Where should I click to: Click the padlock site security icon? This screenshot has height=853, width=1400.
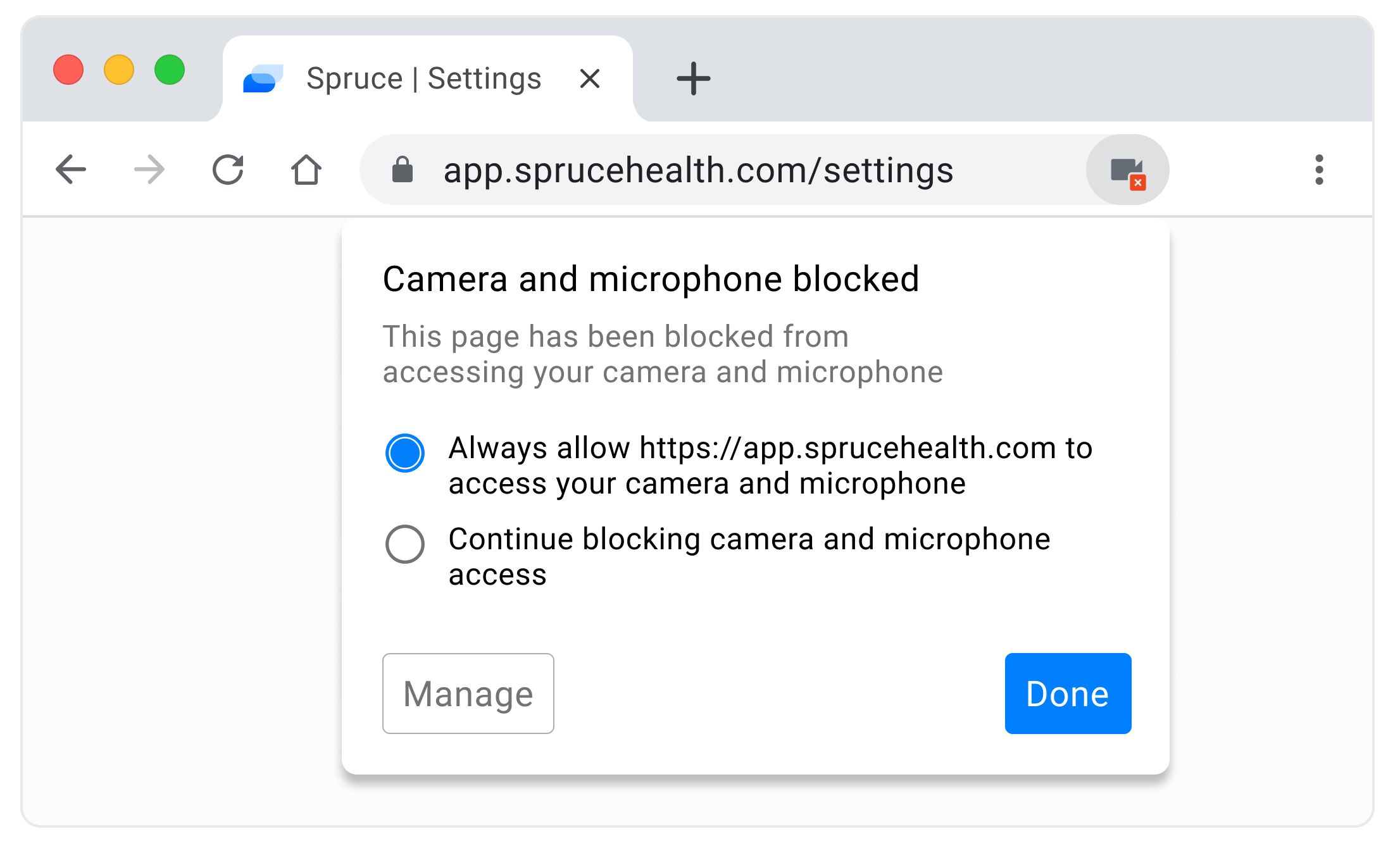point(403,170)
